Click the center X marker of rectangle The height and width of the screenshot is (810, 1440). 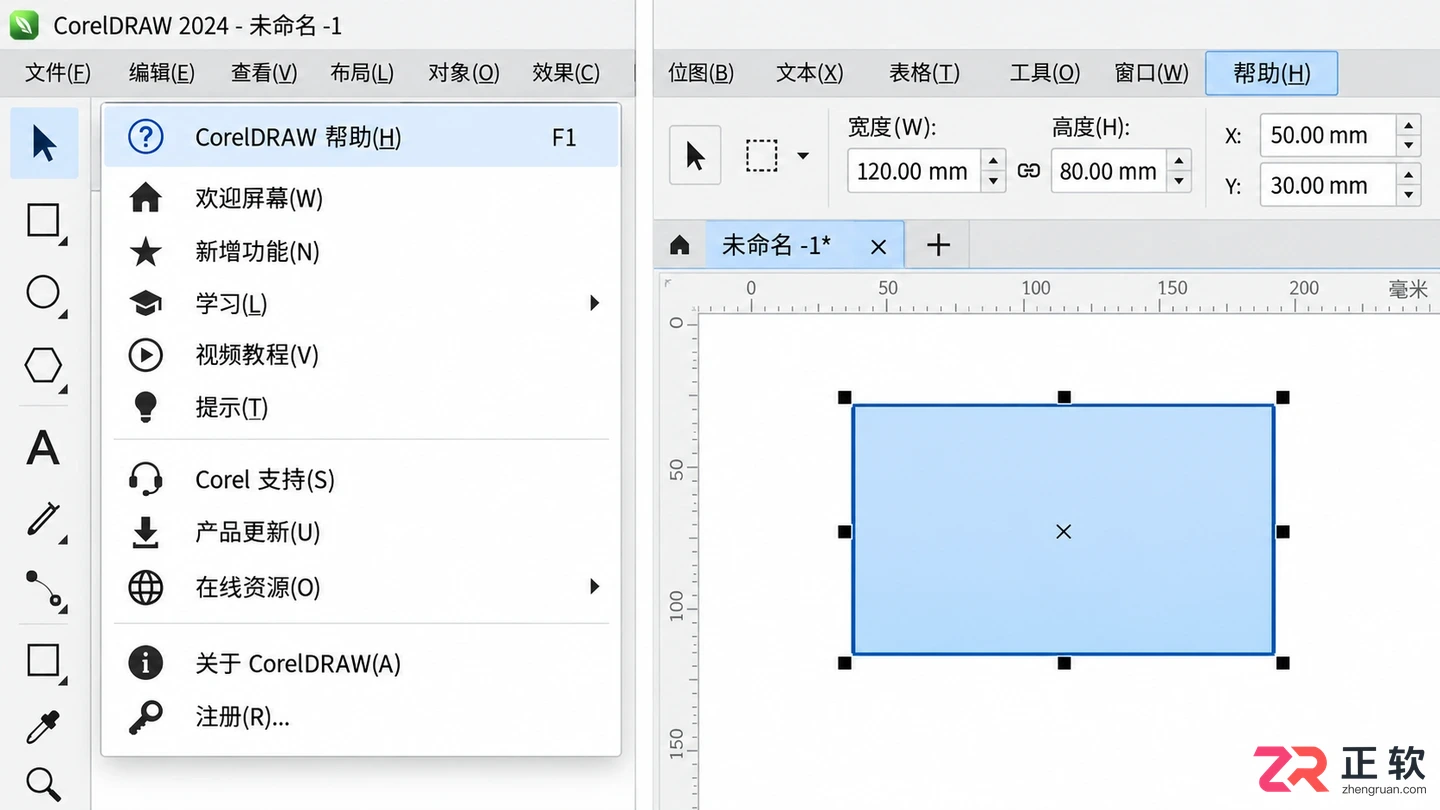coord(1064,531)
